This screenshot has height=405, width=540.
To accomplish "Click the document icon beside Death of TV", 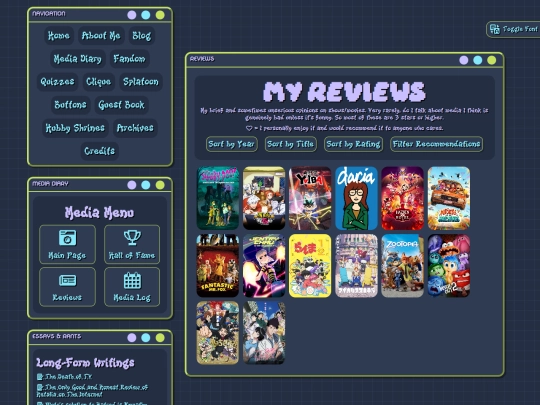I will (40, 377).
